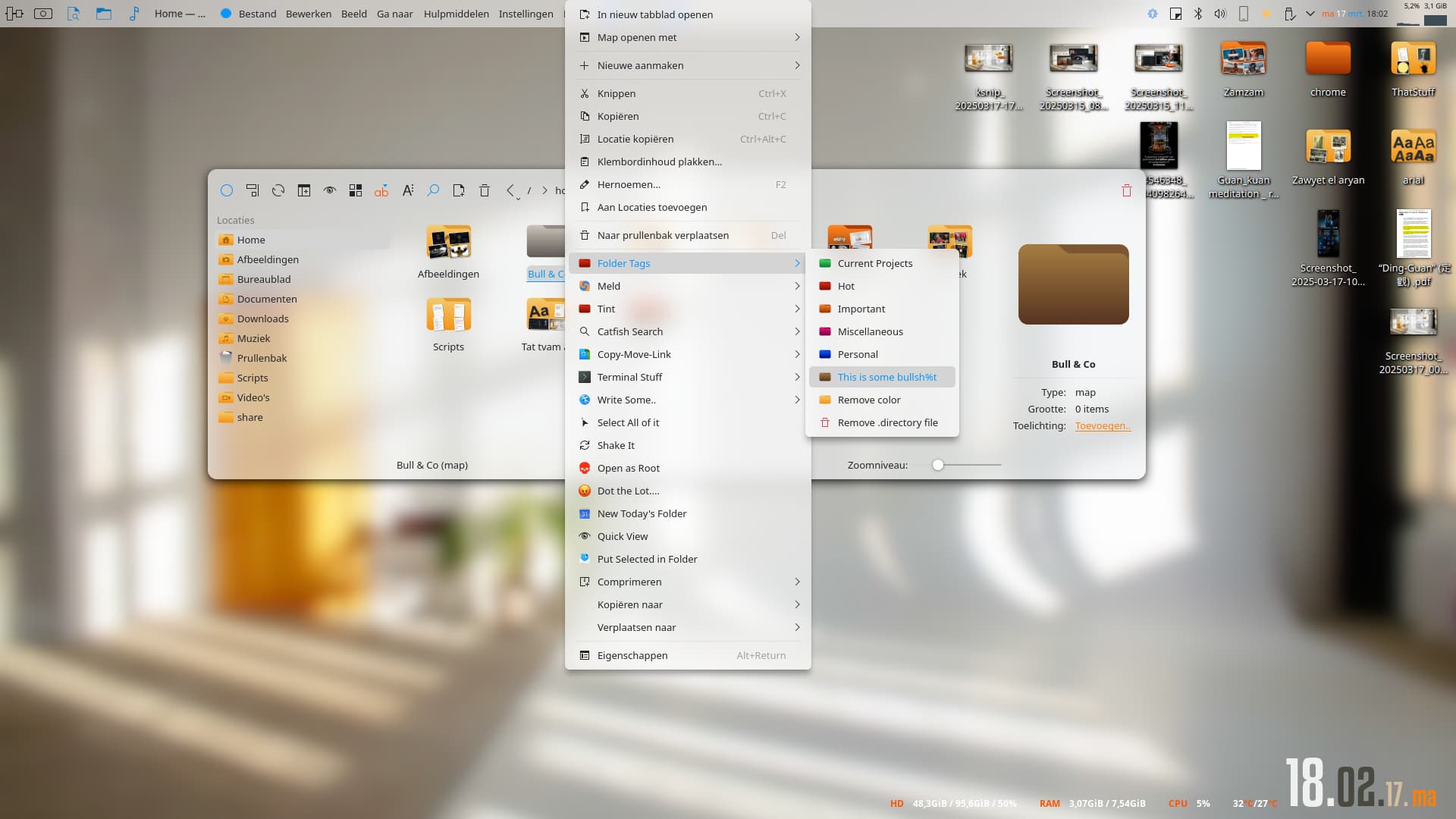Screen dimensions: 1456x819
Task: Expand hidden tray icons arrow
Action: coord(1310,14)
